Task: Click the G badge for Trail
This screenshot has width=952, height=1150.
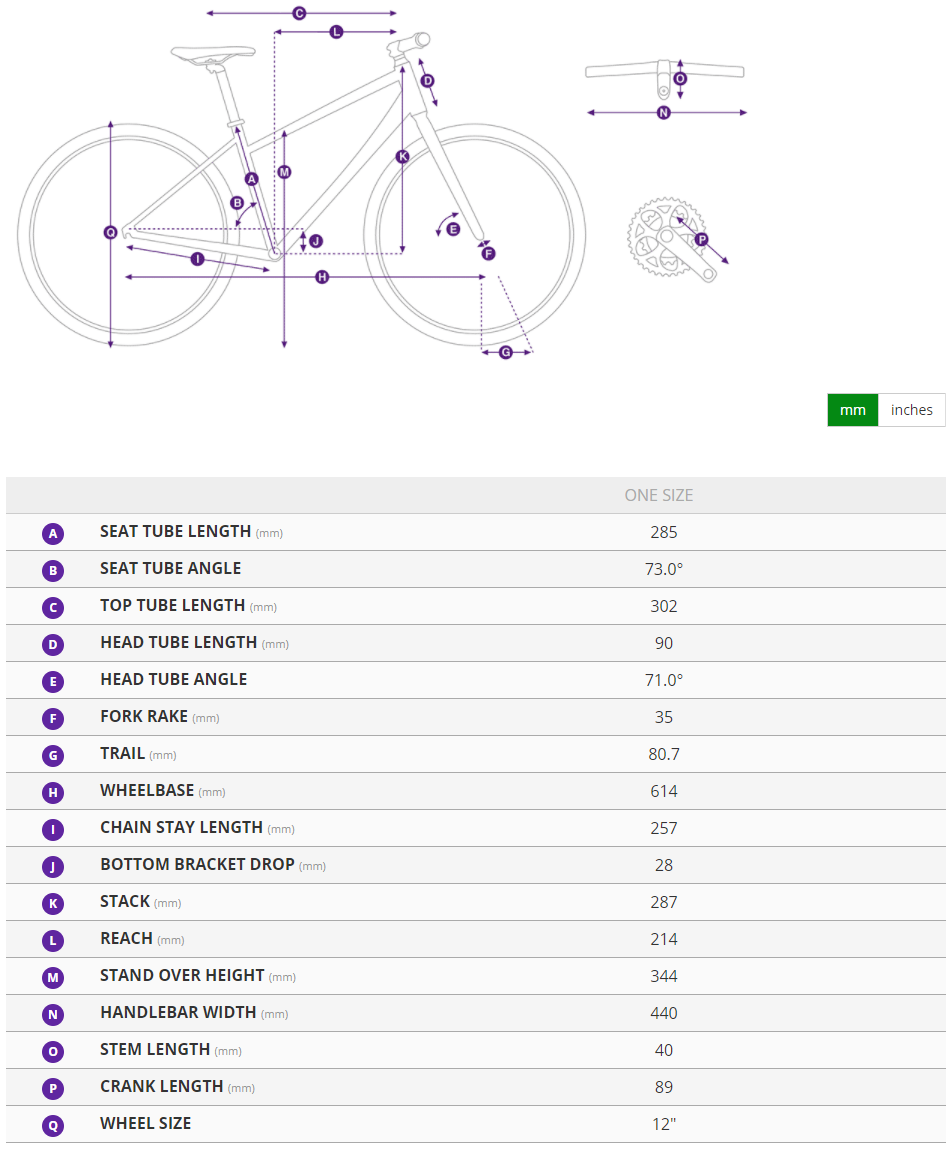Action: (x=53, y=755)
